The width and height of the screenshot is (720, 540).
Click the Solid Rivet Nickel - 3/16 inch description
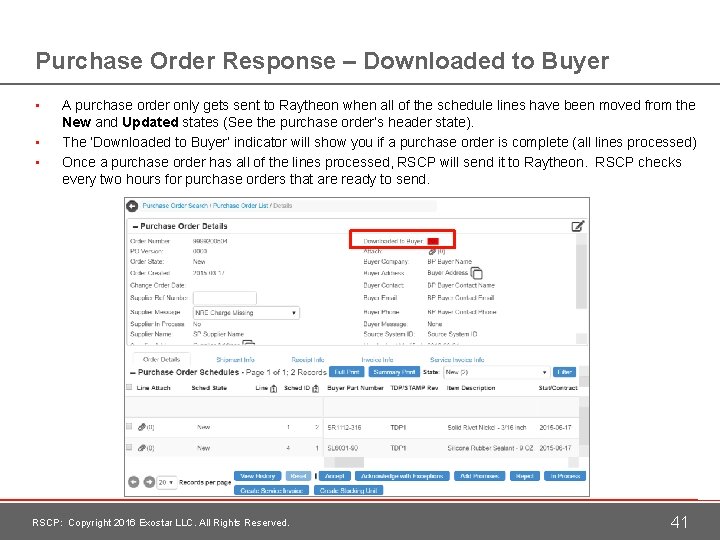tap(487, 428)
